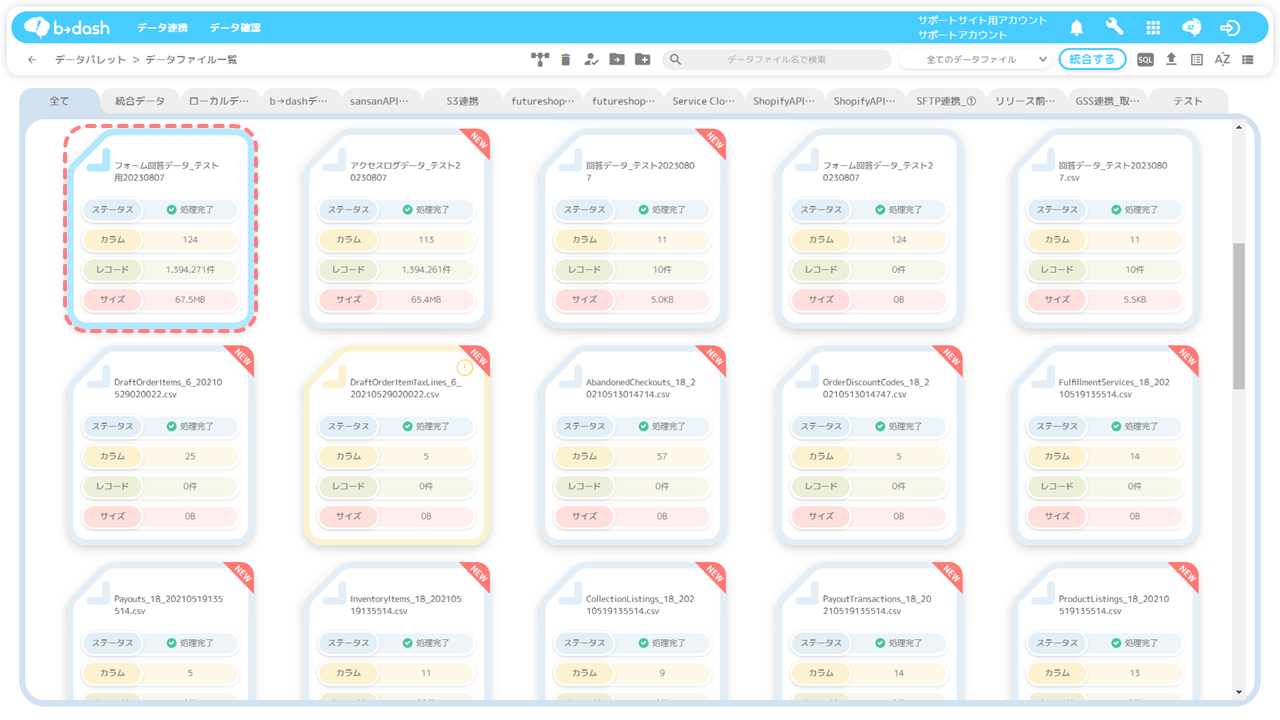Click the b→dash logo
The width and height of the screenshot is (1280, 720).
coord(67,28)
